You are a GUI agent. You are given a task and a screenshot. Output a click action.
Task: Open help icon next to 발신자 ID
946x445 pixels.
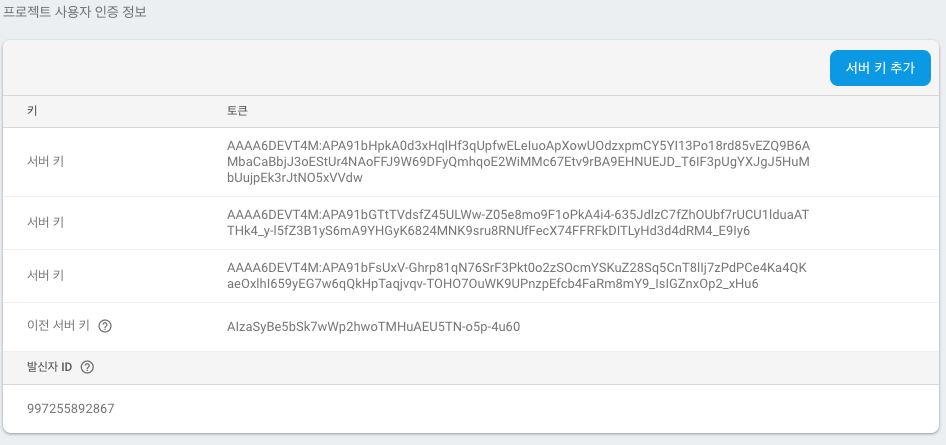87,367
